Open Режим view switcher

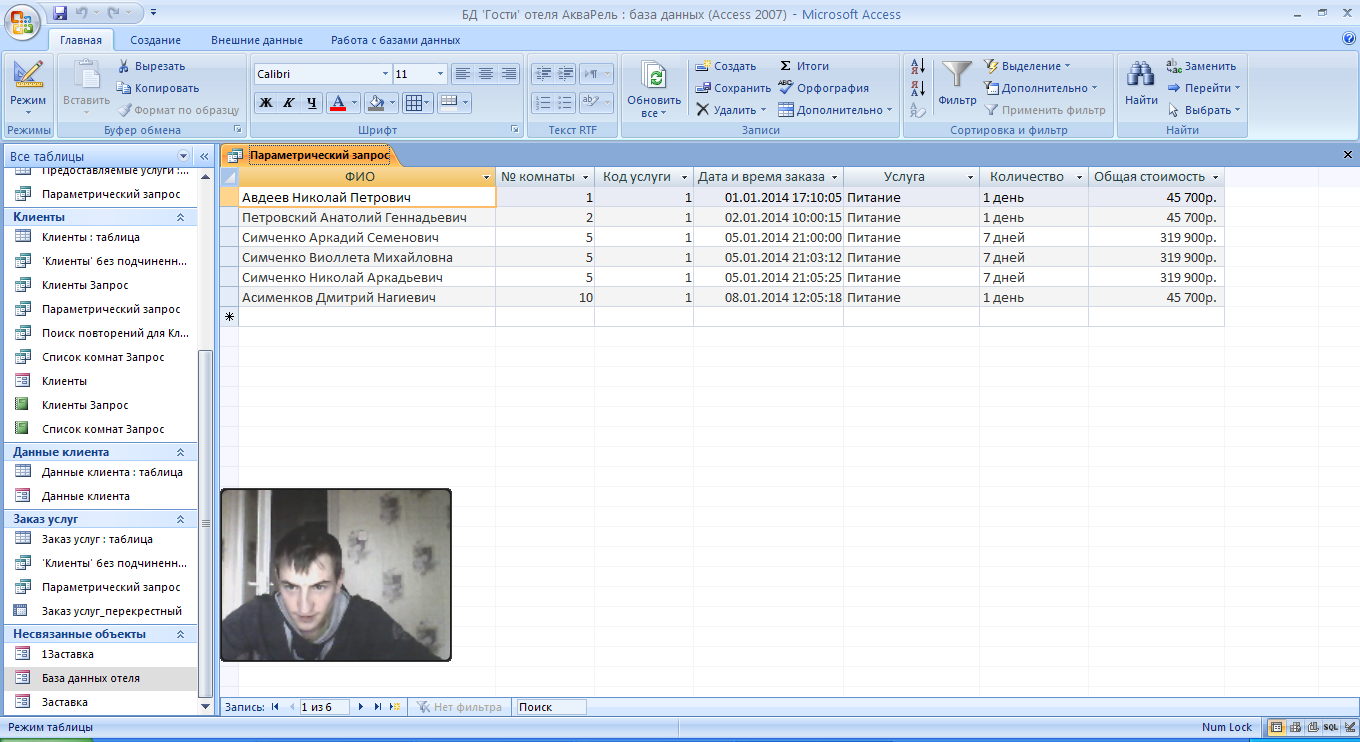pyautogui.click(x=28, y=86)
